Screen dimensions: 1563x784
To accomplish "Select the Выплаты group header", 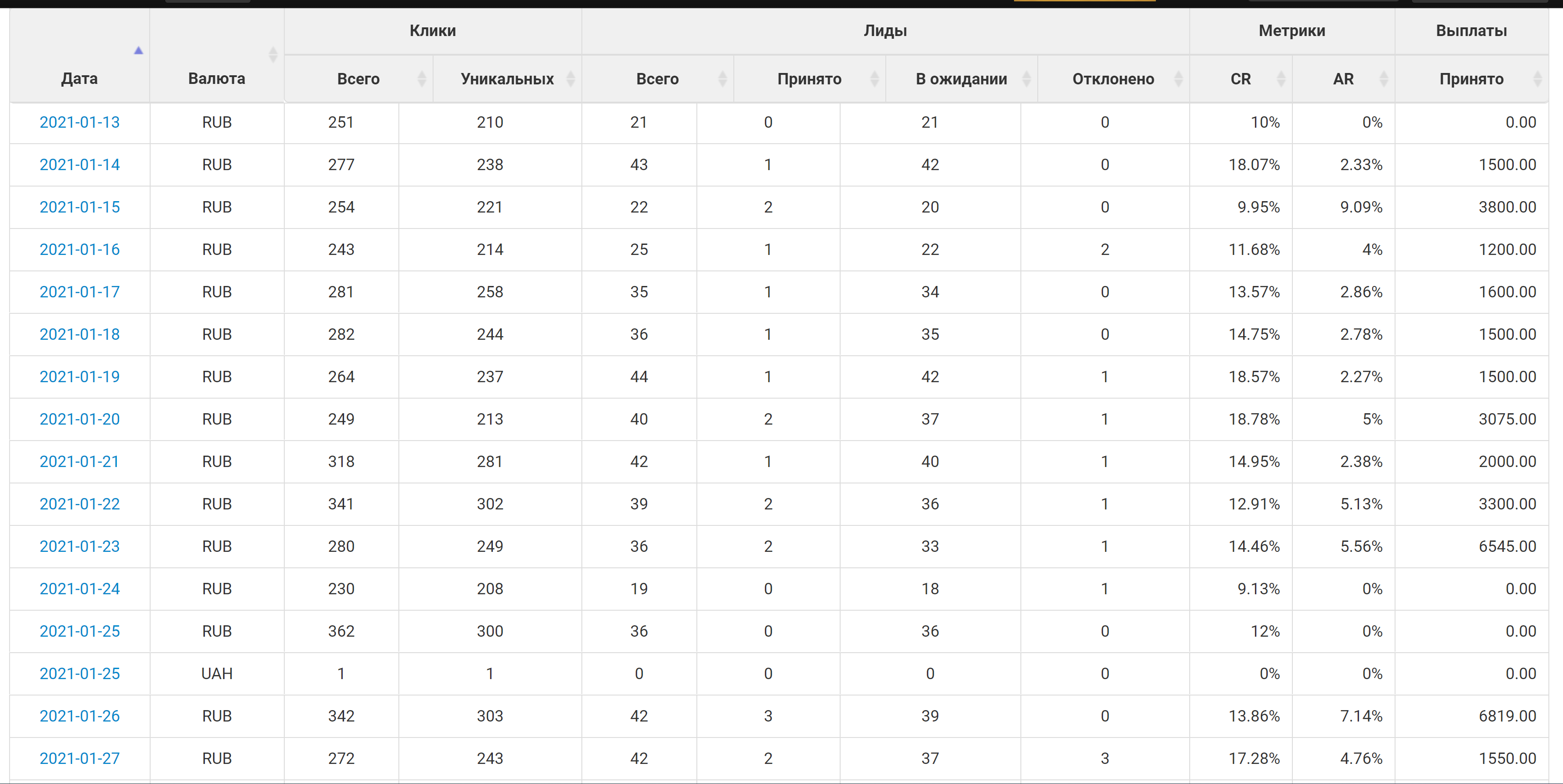I will click(1471, 31).
